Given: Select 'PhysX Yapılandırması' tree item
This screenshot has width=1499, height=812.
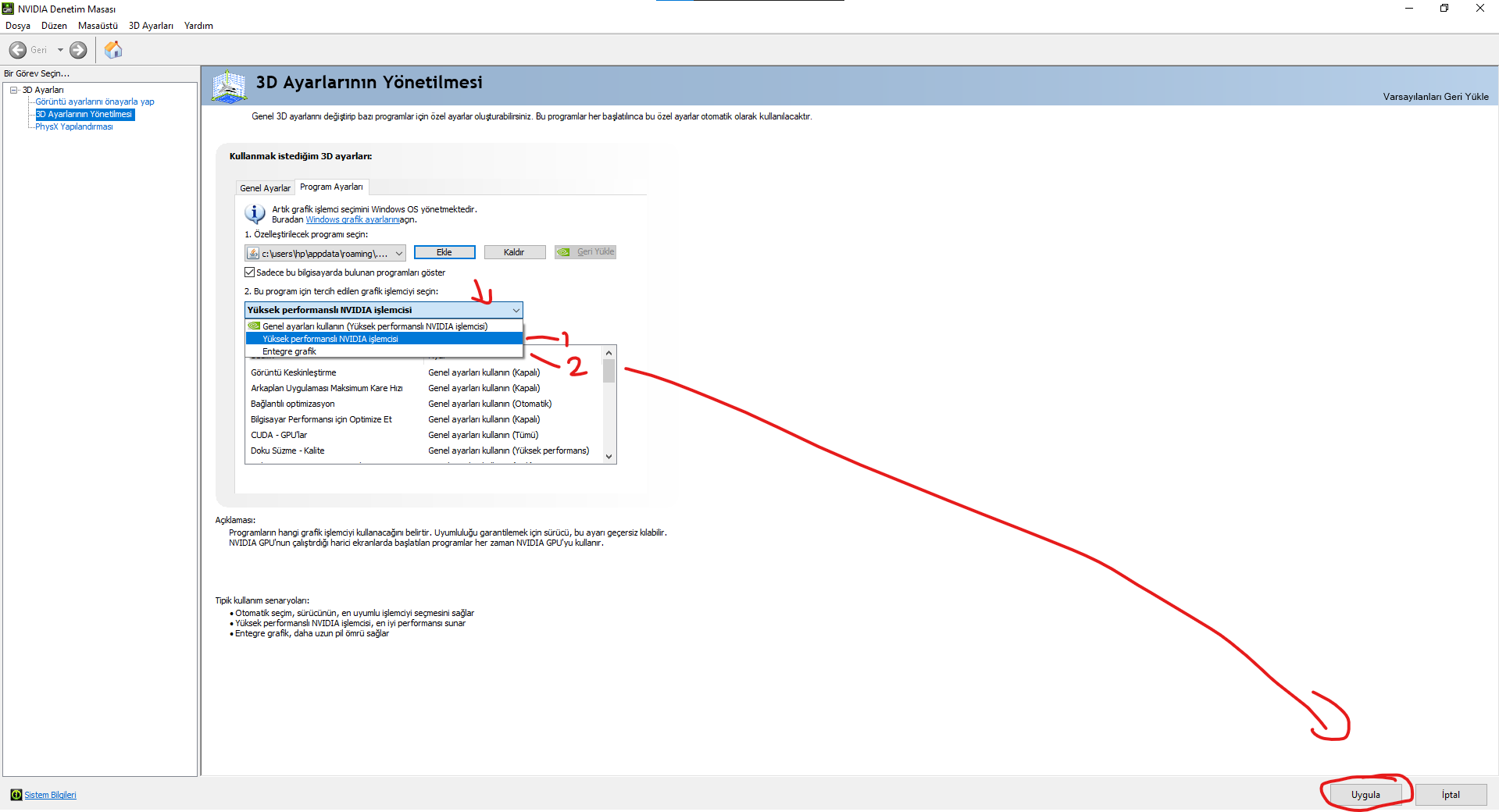Looking at the screenshot, I should pos(73,126).
